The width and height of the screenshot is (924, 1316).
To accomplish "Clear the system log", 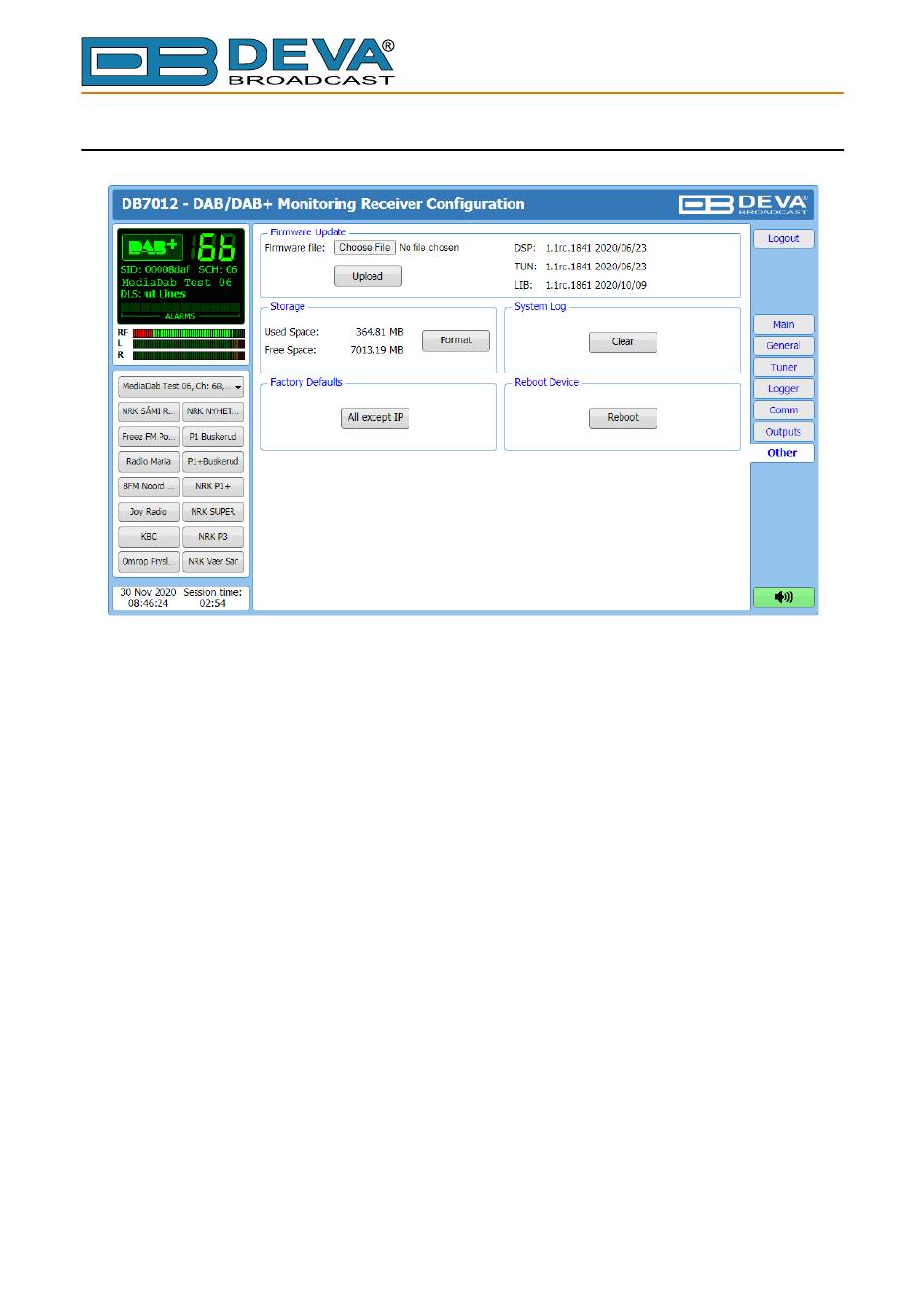I will coord(623,342).
